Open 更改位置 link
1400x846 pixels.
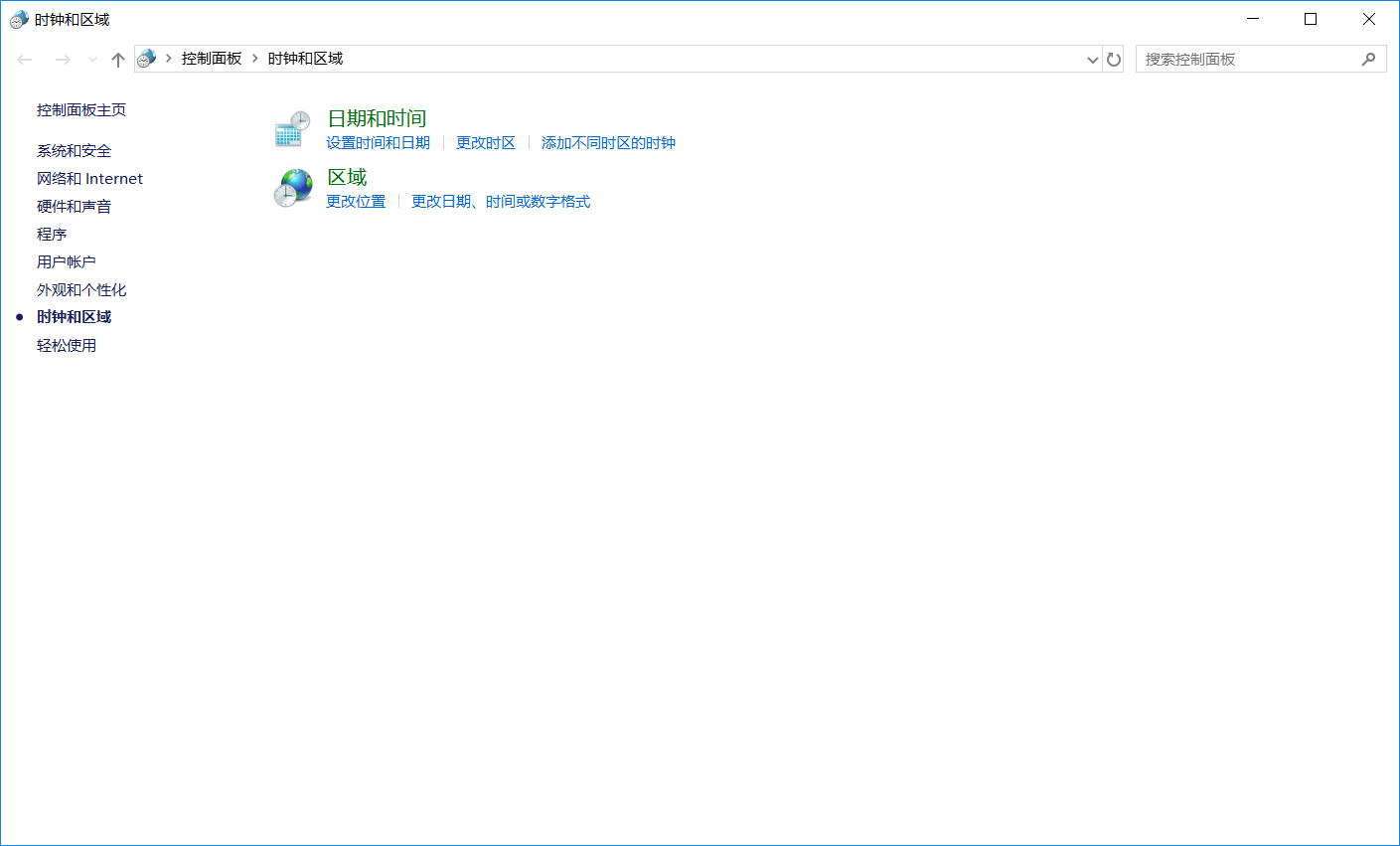pos(356,202)
